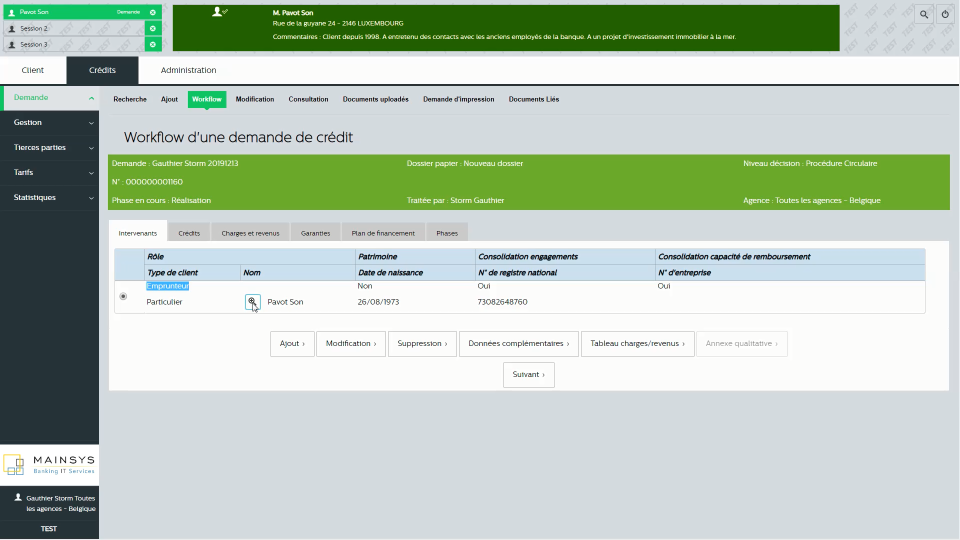
Task: Collapse the Demande sidebar section
Action: point(50,98)
